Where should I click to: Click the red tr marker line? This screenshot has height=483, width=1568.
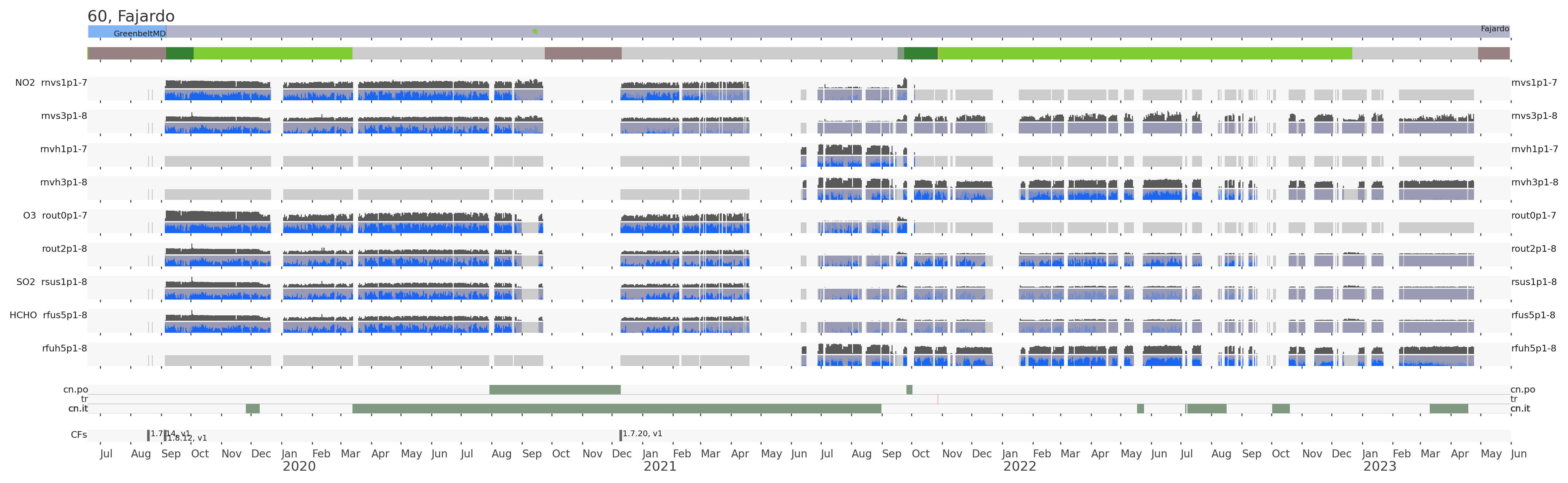point(937,399)
